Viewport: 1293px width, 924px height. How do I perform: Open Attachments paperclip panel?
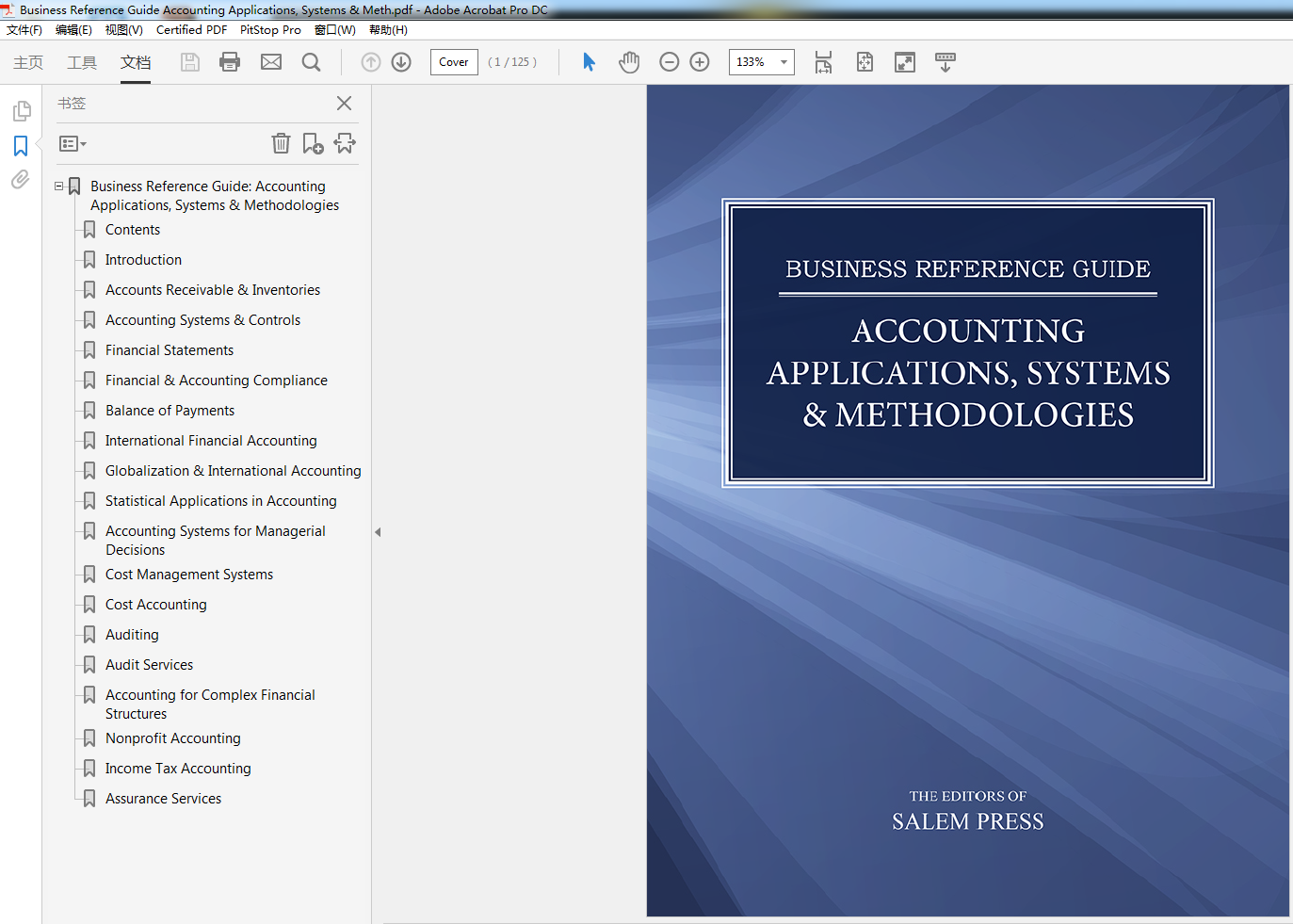[21, 180]
